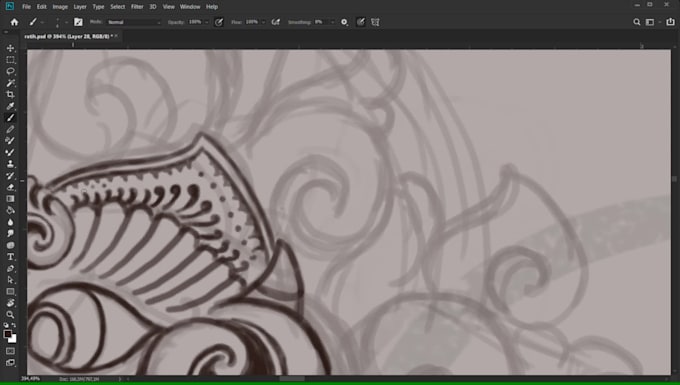680x385 pixels.
Task: Expand the status bar info arrow
Action: click(x=120, y=379)
